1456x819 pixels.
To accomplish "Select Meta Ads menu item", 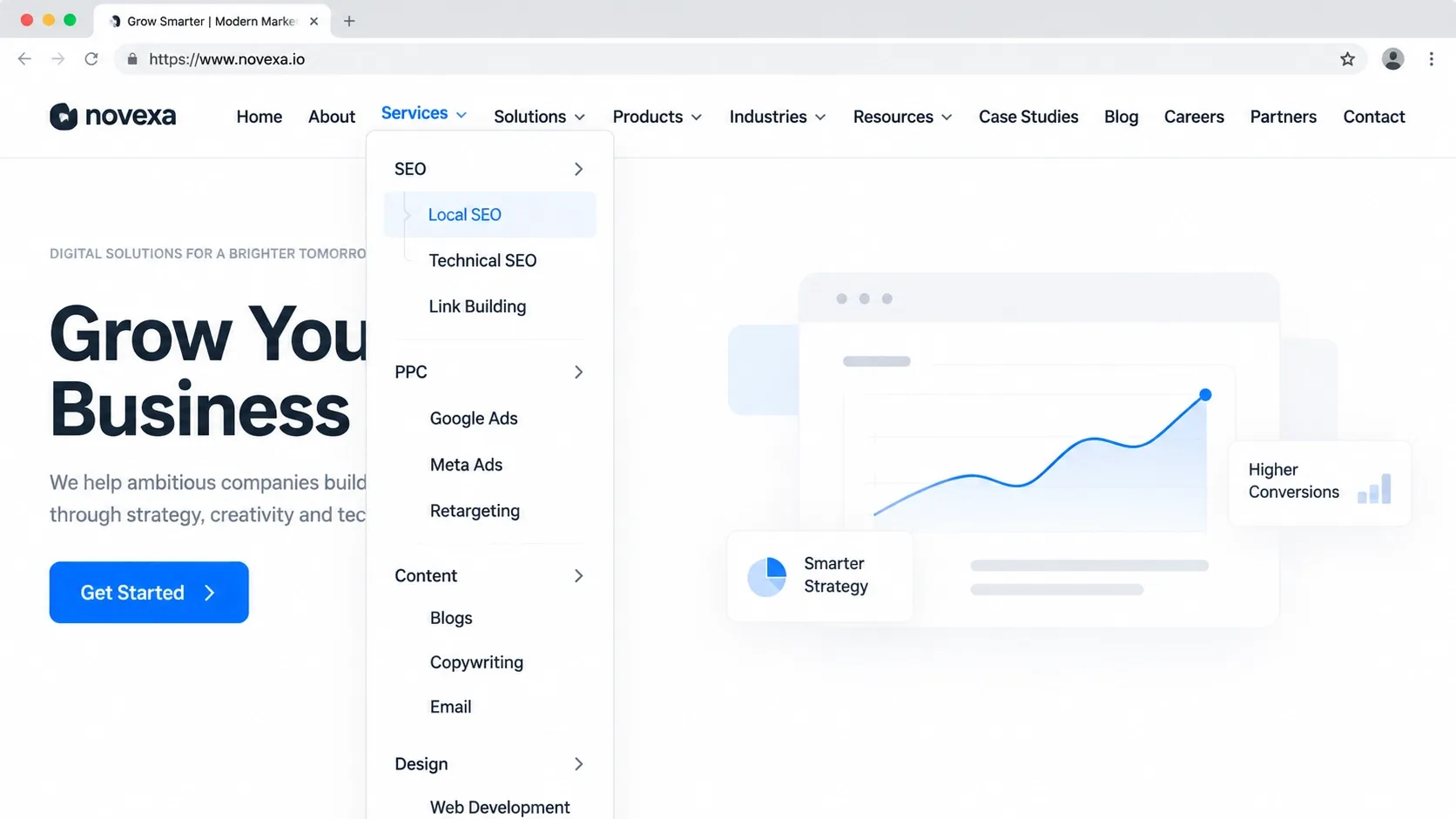I will point(466,465).
